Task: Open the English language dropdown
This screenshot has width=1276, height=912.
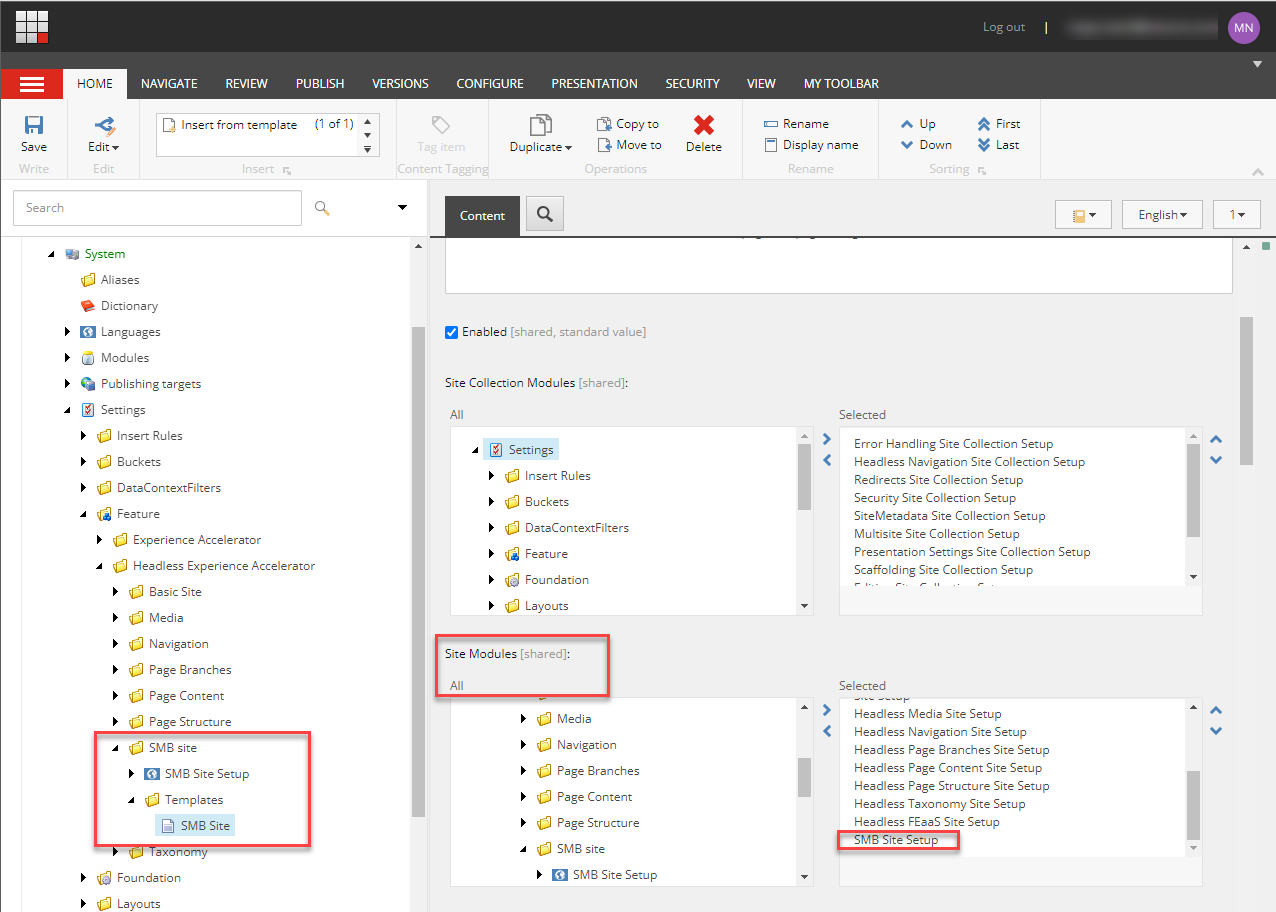Action: pos(1163,215)
